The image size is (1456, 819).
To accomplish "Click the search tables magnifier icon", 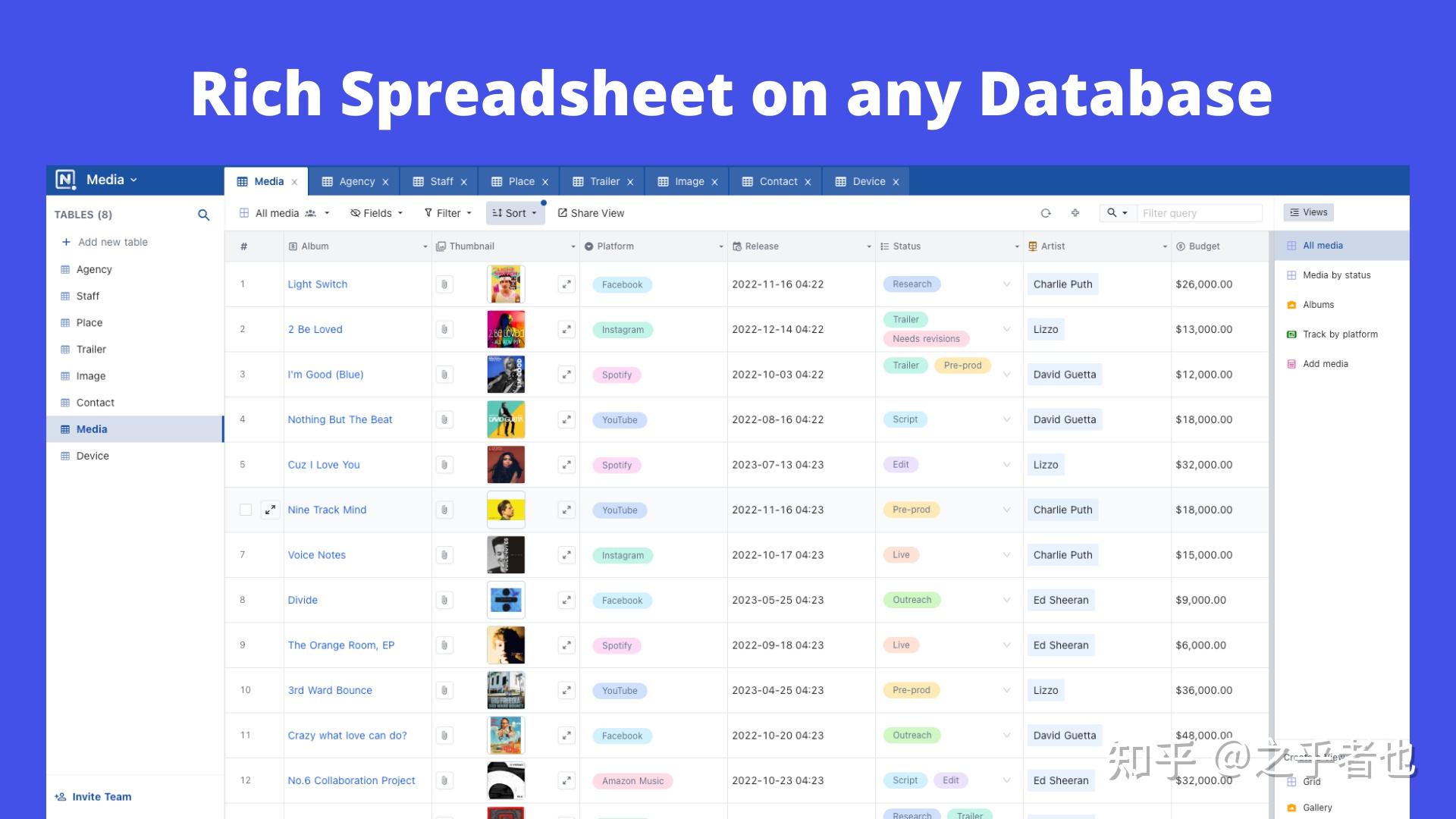I will (x=203, y=215).
